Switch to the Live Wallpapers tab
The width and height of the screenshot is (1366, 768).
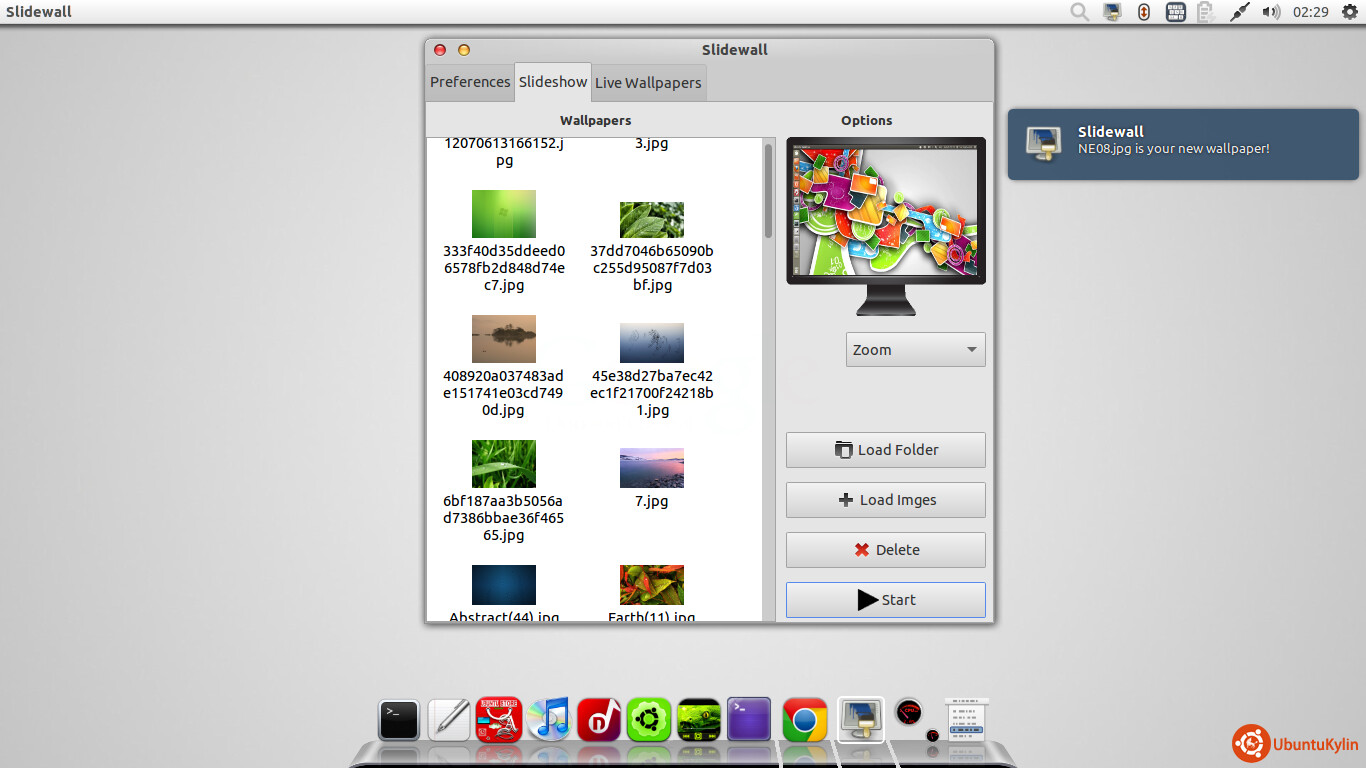point(648,83)
